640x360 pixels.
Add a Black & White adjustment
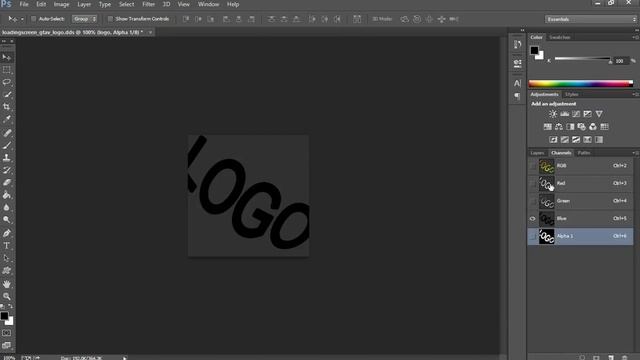pyautogui.click(x=570, y=127)
